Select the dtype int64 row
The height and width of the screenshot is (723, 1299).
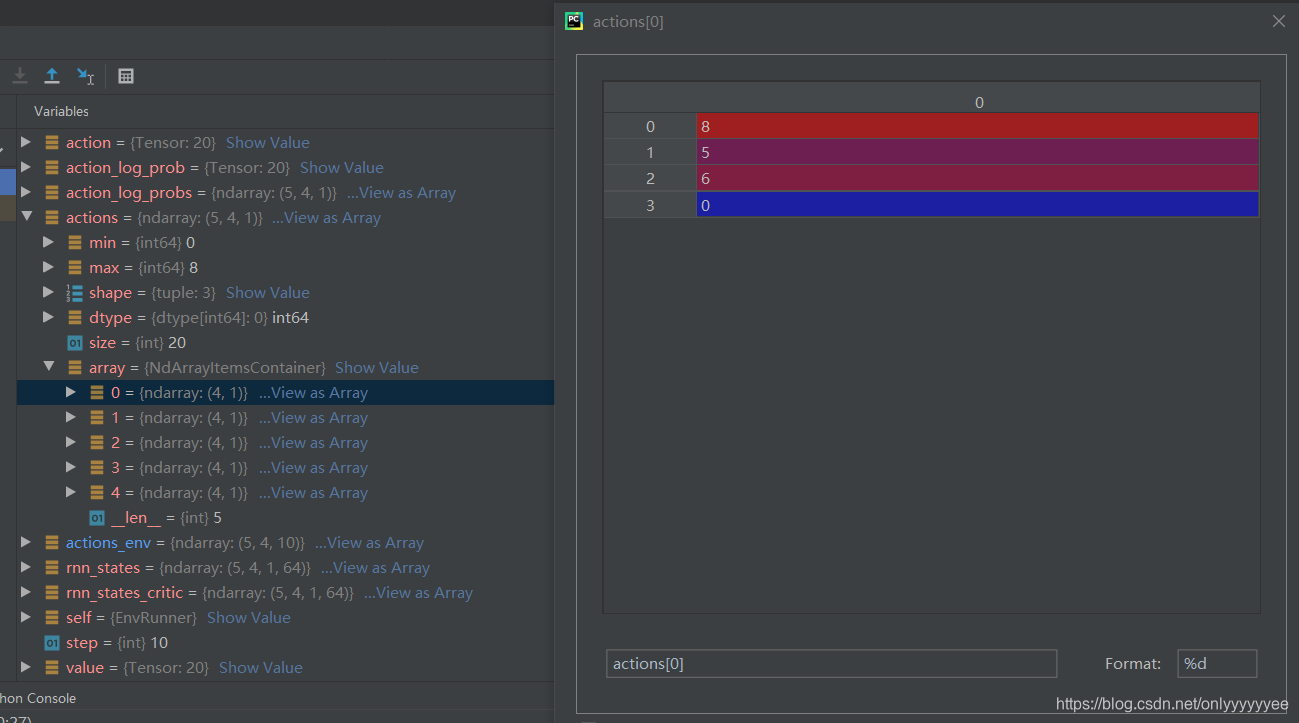click(x=285, y=318)
